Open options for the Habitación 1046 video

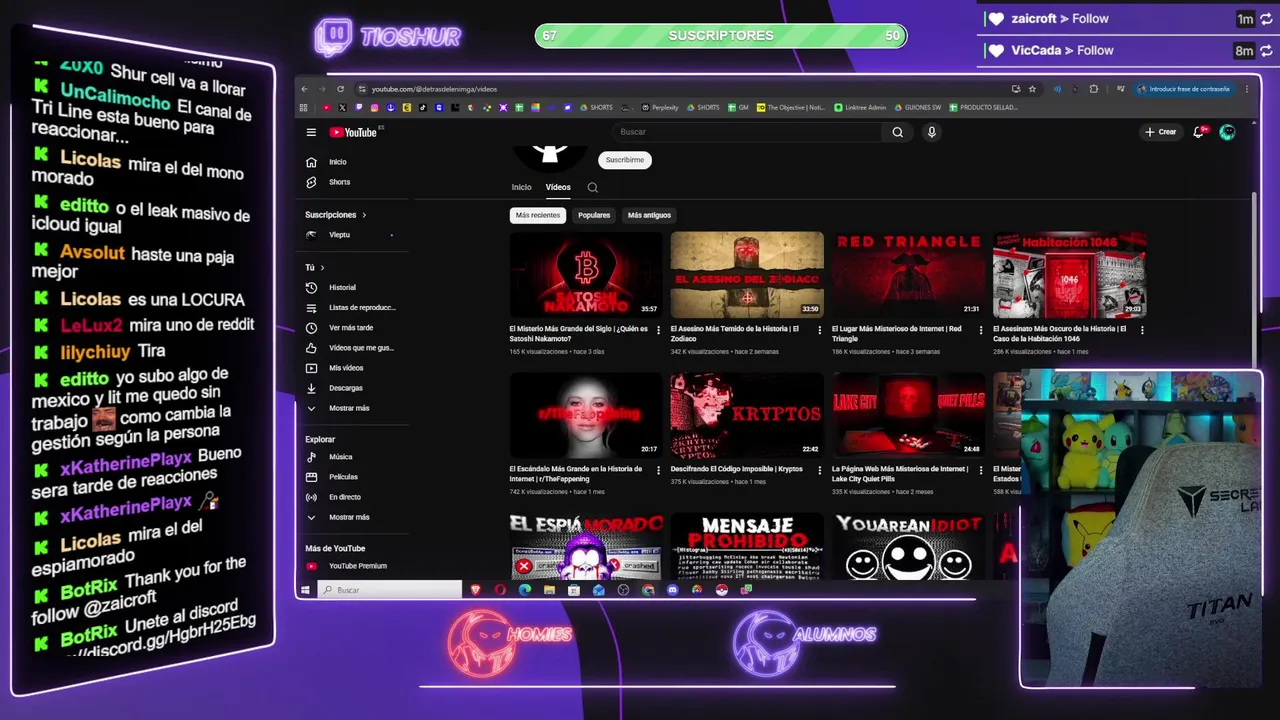click(x=1142, y=330)
